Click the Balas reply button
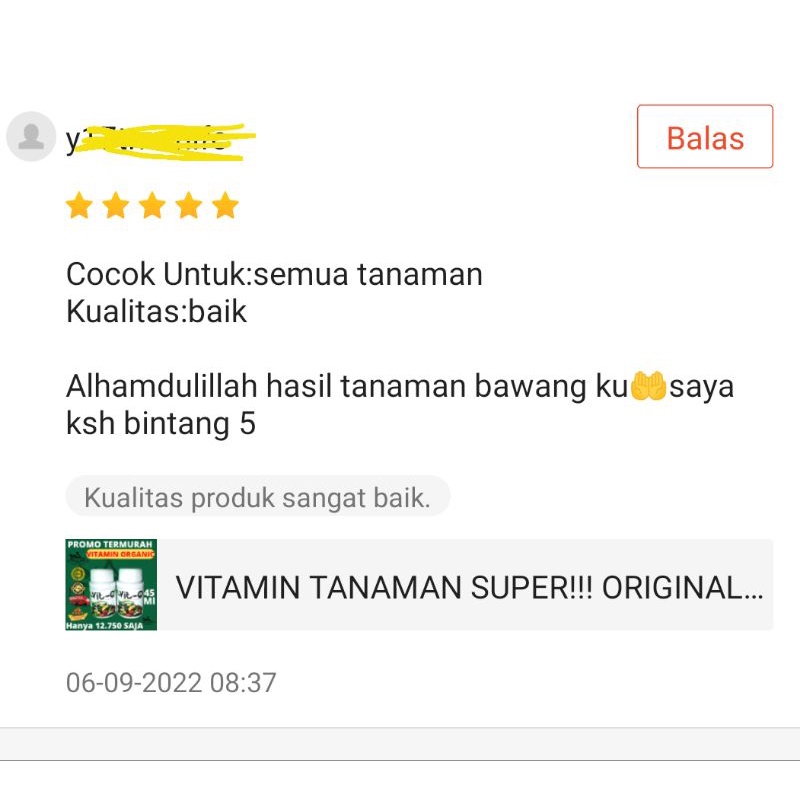The height and width of the screenshot is (800, 800). [x=705, y=136]
